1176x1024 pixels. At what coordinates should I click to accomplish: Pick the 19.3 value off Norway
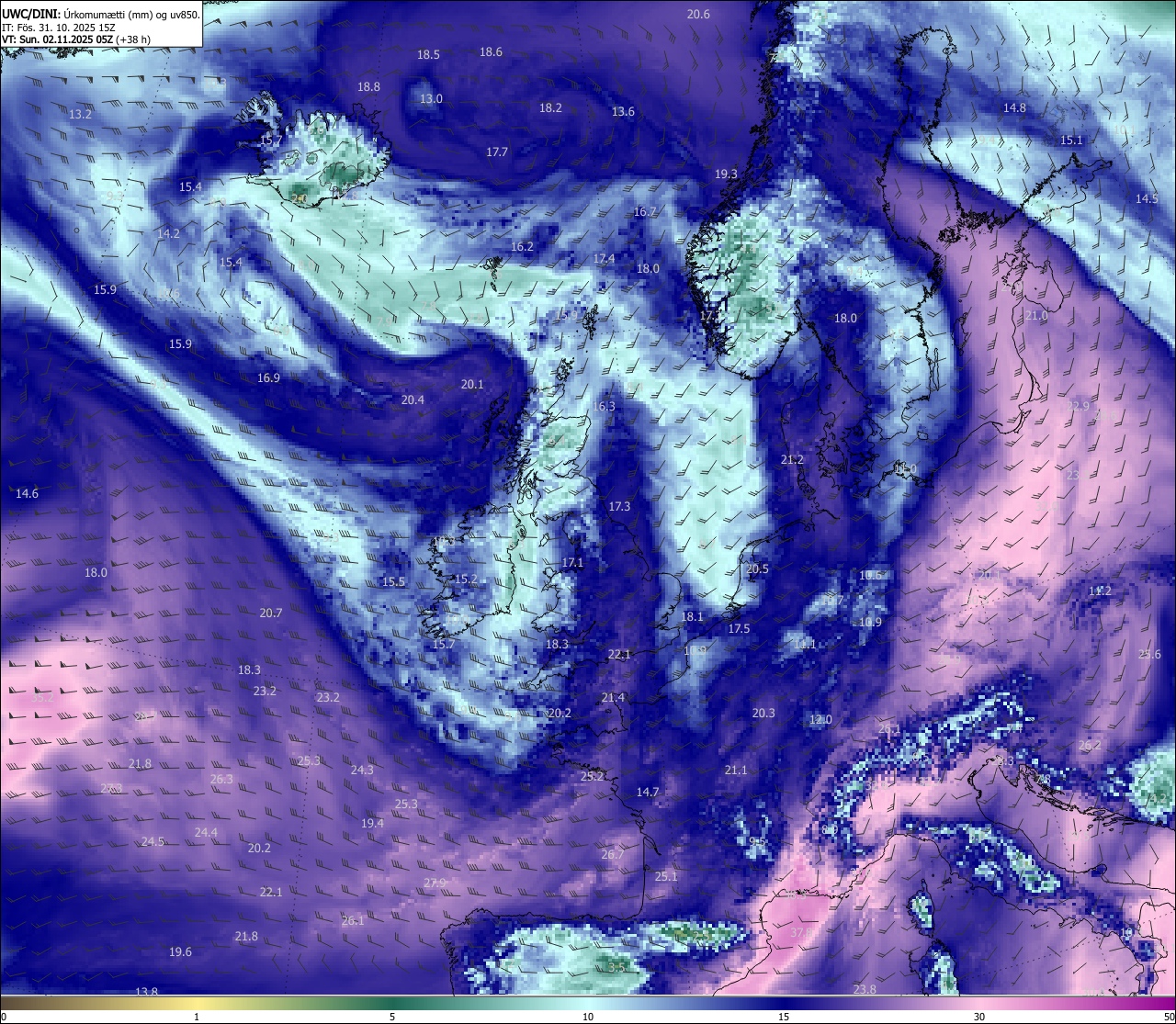coord(726,174)
